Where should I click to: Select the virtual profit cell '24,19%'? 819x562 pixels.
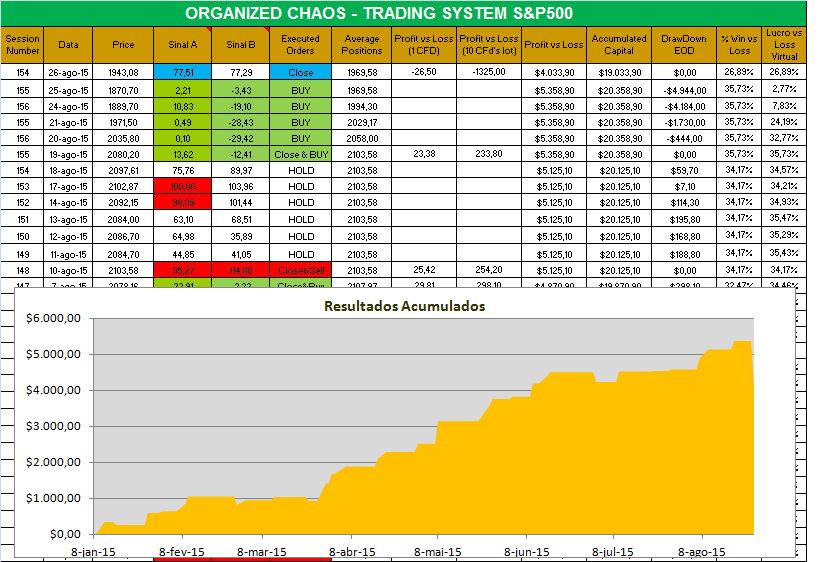[x=784, y=122]
